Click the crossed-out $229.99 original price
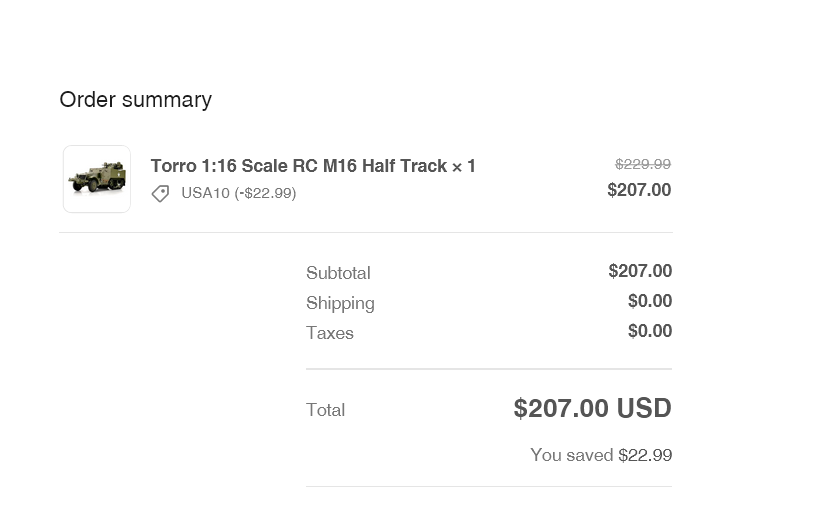 click(x=643, y=164)
